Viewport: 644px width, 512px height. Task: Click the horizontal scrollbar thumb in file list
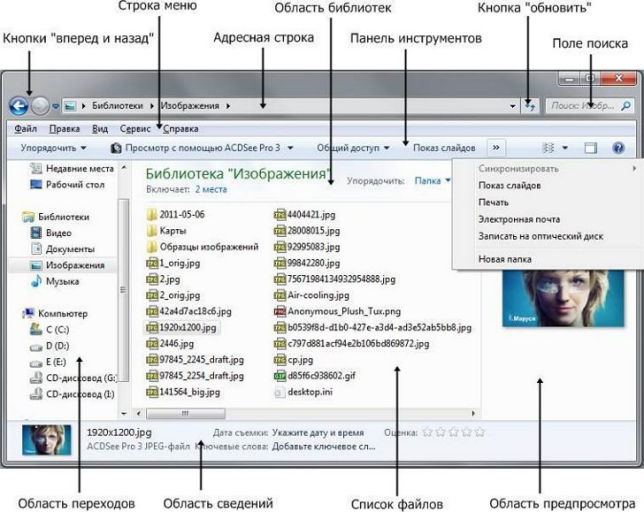click(186, 413)
